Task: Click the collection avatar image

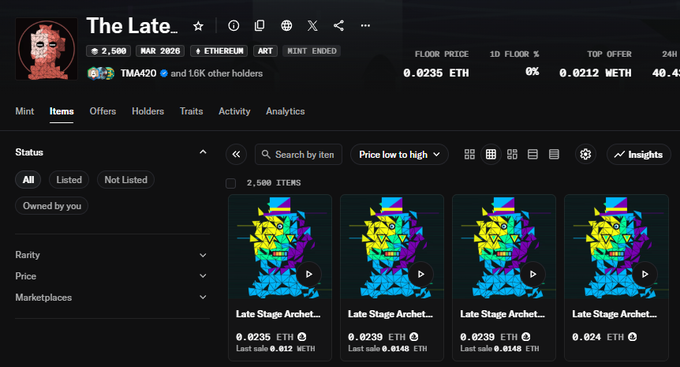Action: coord(46,49)
